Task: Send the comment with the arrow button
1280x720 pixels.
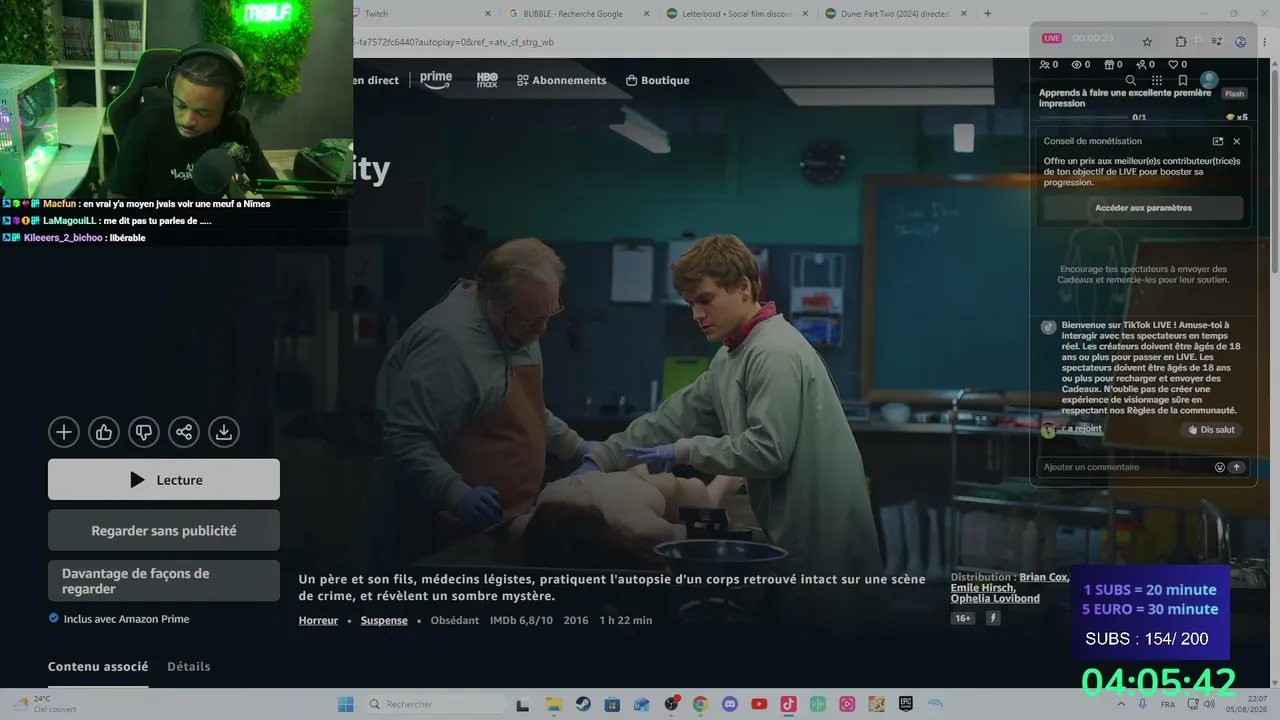Action: (x=1237, y=467)
